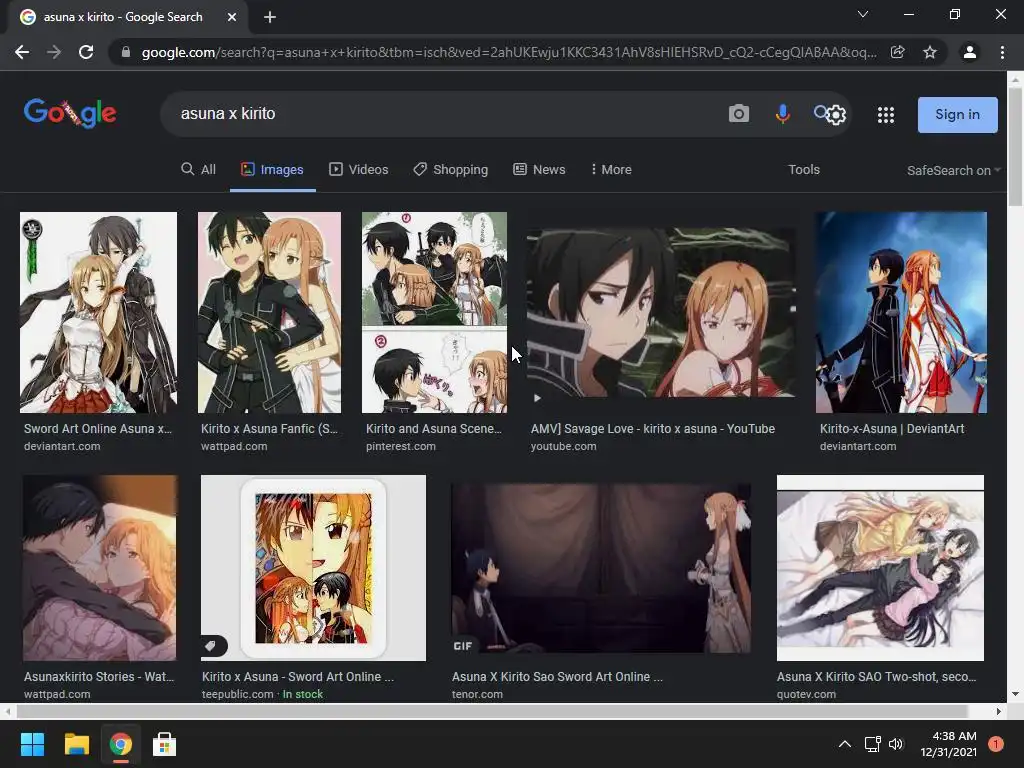
Task: Open SafeSearch on dropdown
Action: (953, 170)
